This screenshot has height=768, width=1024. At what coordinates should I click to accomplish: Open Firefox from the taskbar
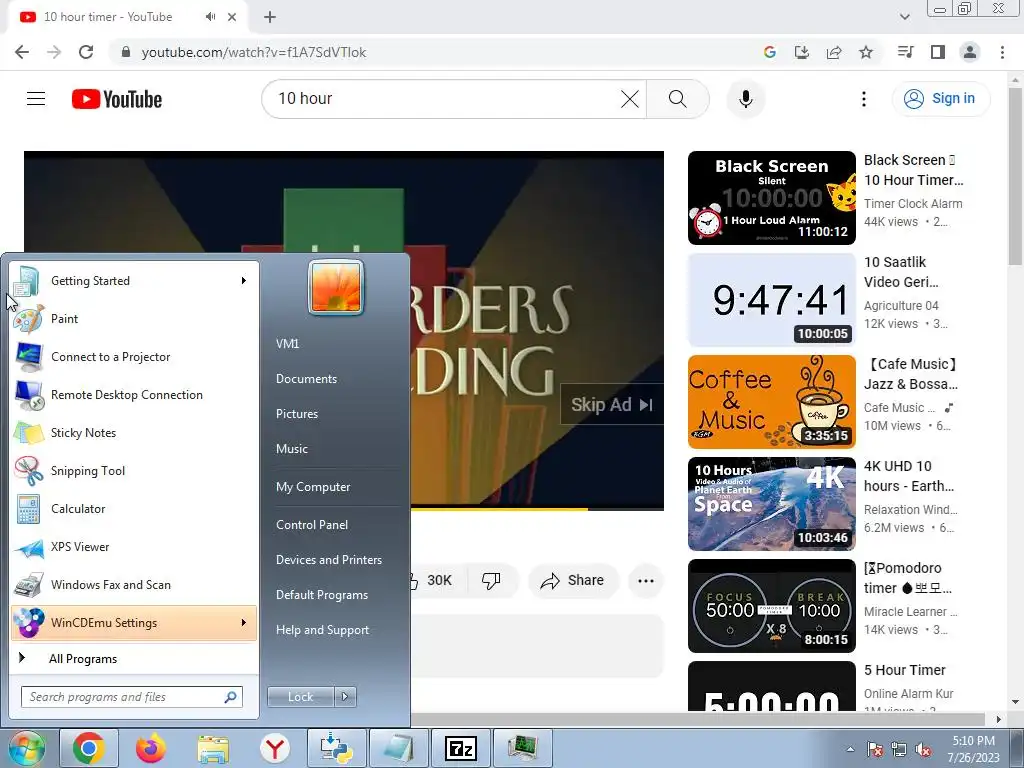click(151, 748)
